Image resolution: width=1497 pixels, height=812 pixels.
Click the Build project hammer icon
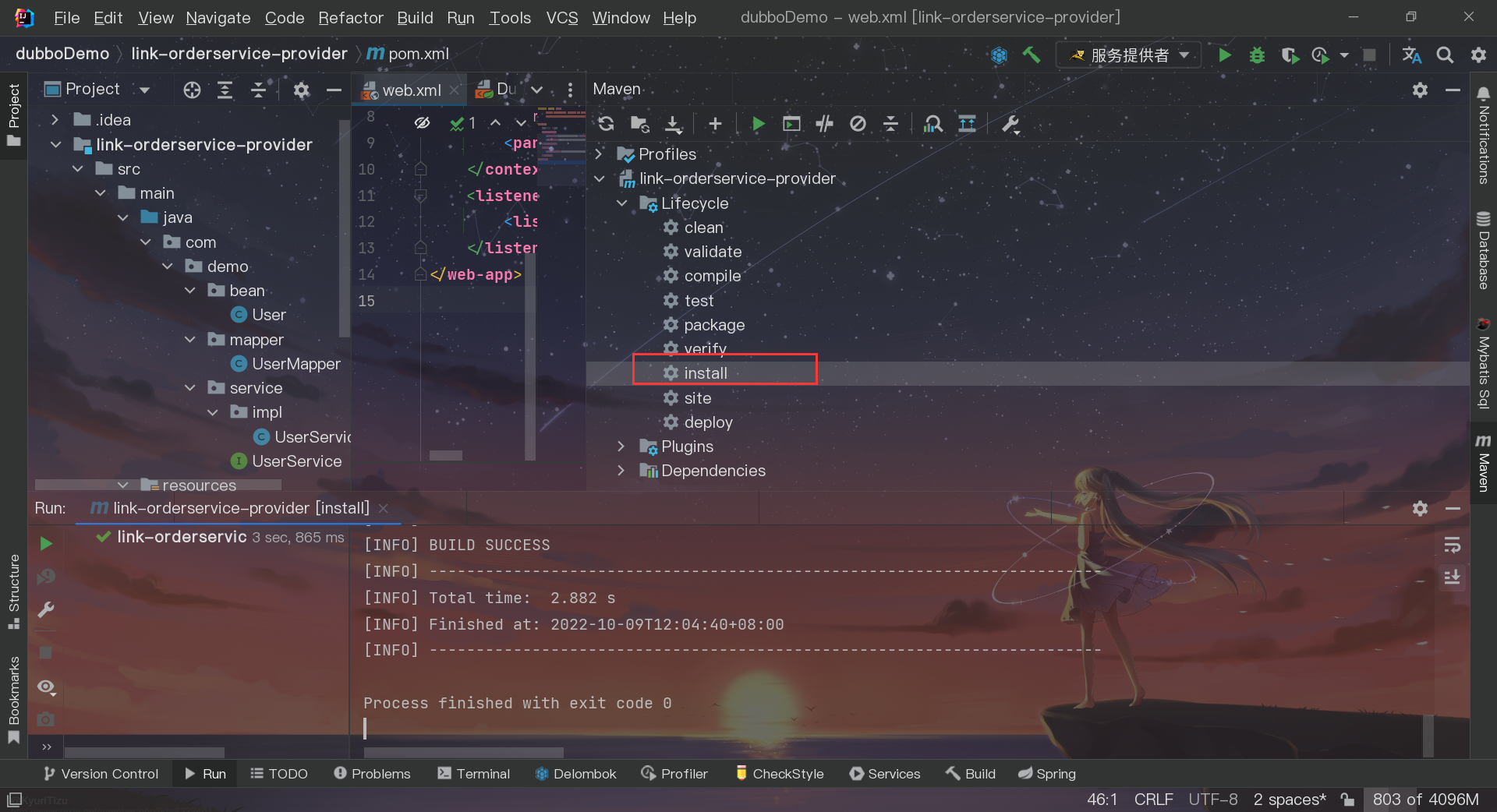tap(1032, 55)
